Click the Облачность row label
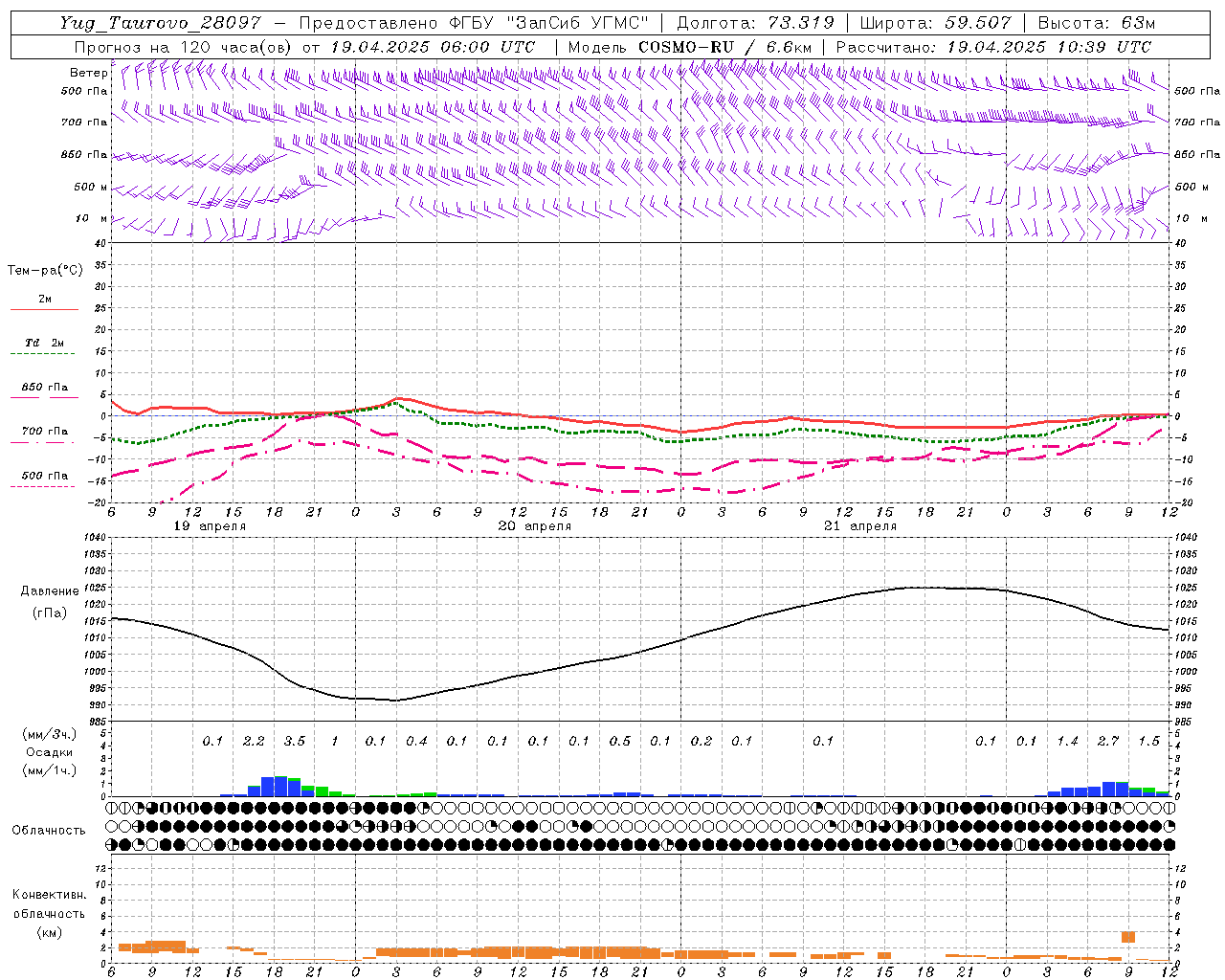Screen dimensions: 1225x980 point(49,831)
